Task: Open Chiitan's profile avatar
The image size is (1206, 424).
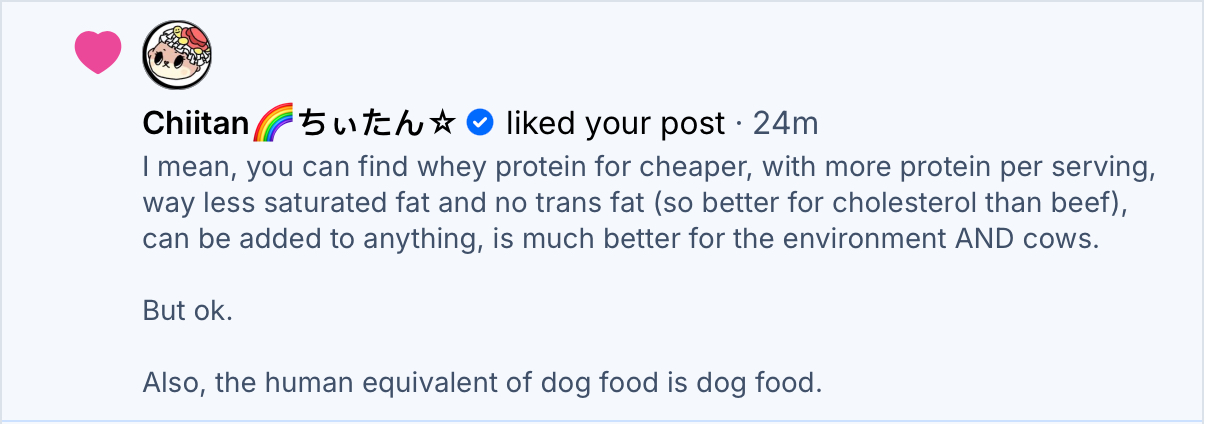Action: (178, 54)
